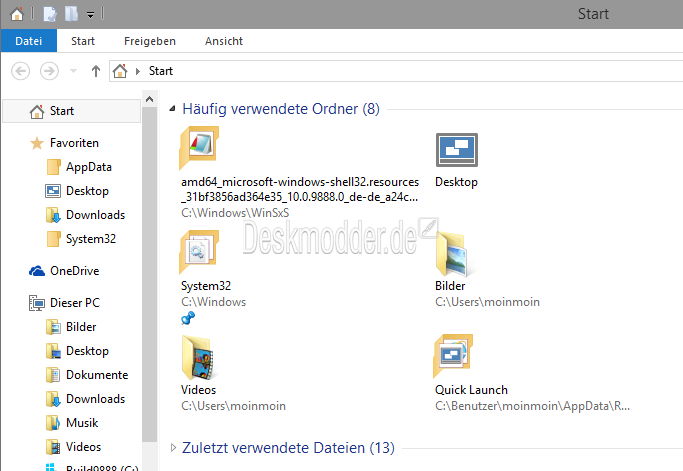
Task: Go back with the back arrow button
Action: pos(20,71)
